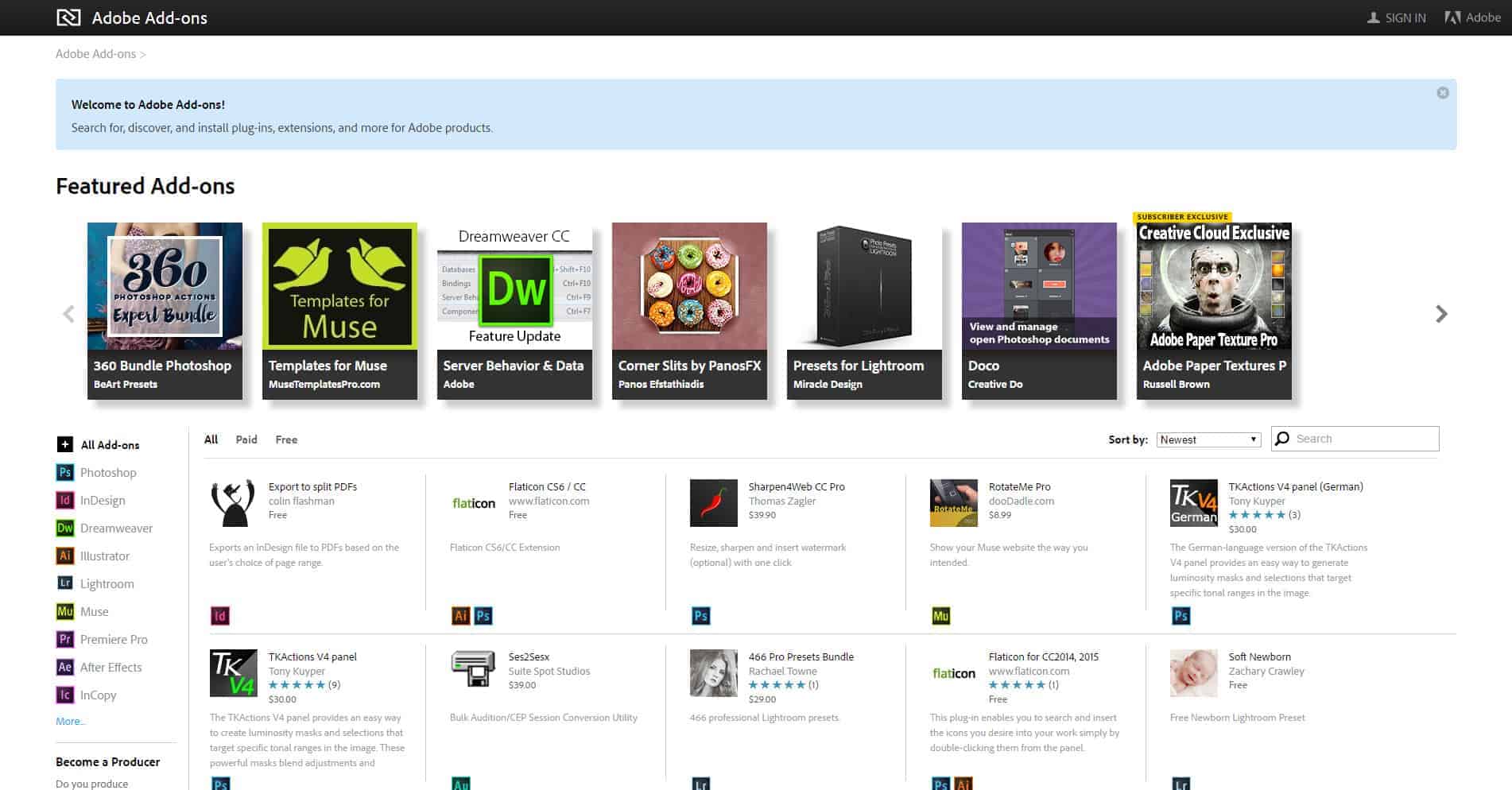The image size is (1512, 790).
Task: Switch to the Paid filter tab
Action: (x=246, y=440)
